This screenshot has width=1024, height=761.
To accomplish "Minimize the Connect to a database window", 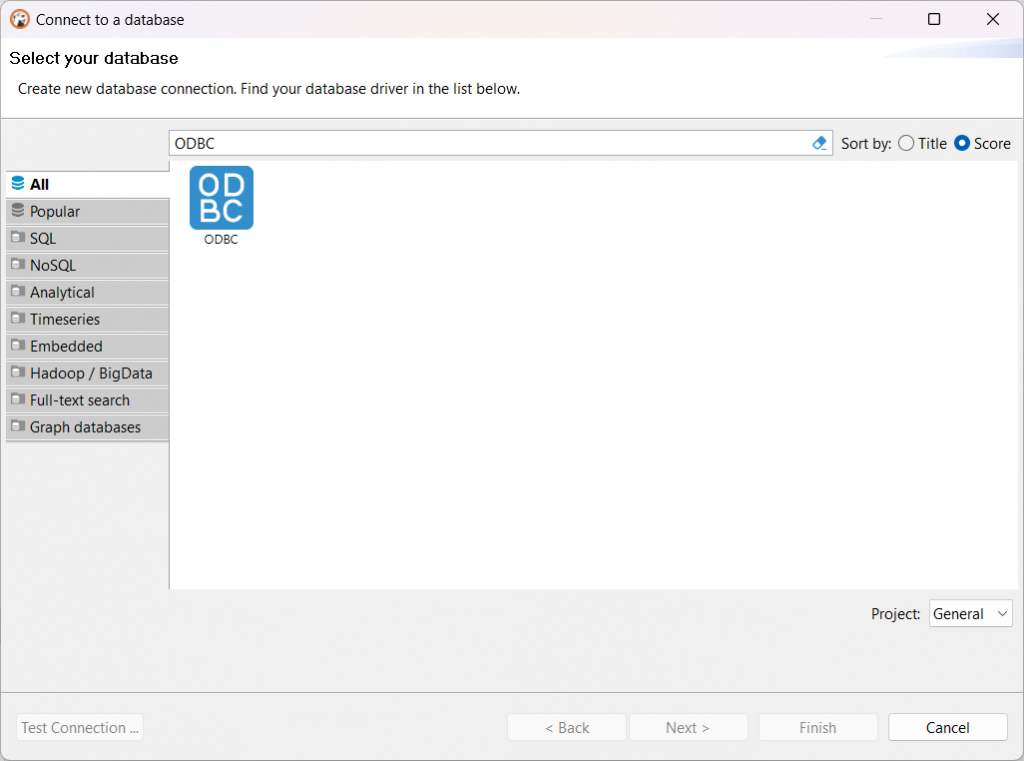I will pos(876,20).
